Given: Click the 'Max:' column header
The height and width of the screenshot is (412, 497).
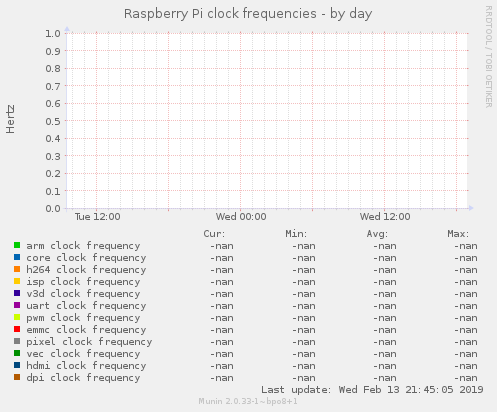Looking at the screenshot, I should coord(458,234).
